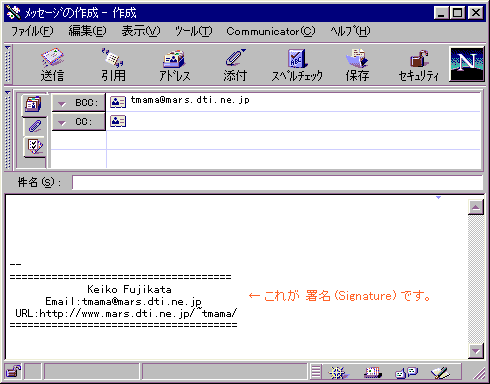Click the 保存 (Save) toolbar icon
The image size is (490, 384).
pos(357,65)
